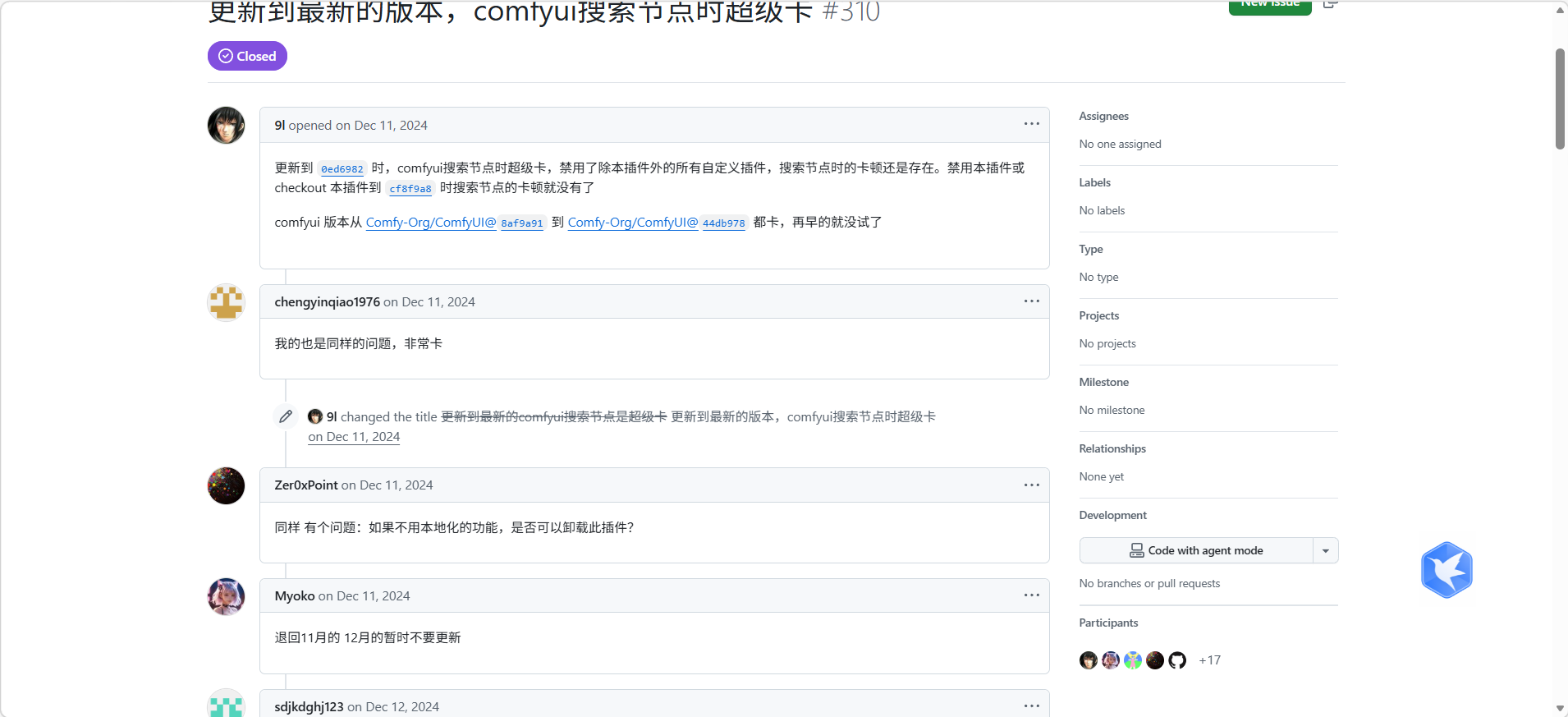Open the GitHub logo participant avatar

(x=1177, y=660)
